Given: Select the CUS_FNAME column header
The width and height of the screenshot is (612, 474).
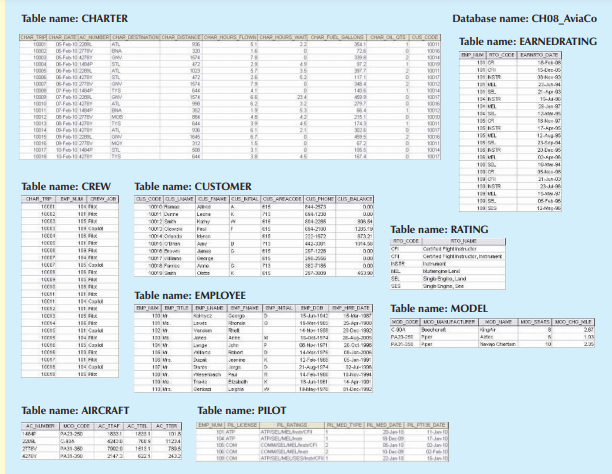Looking at the screenshot, I should click(x=212, y=199).
